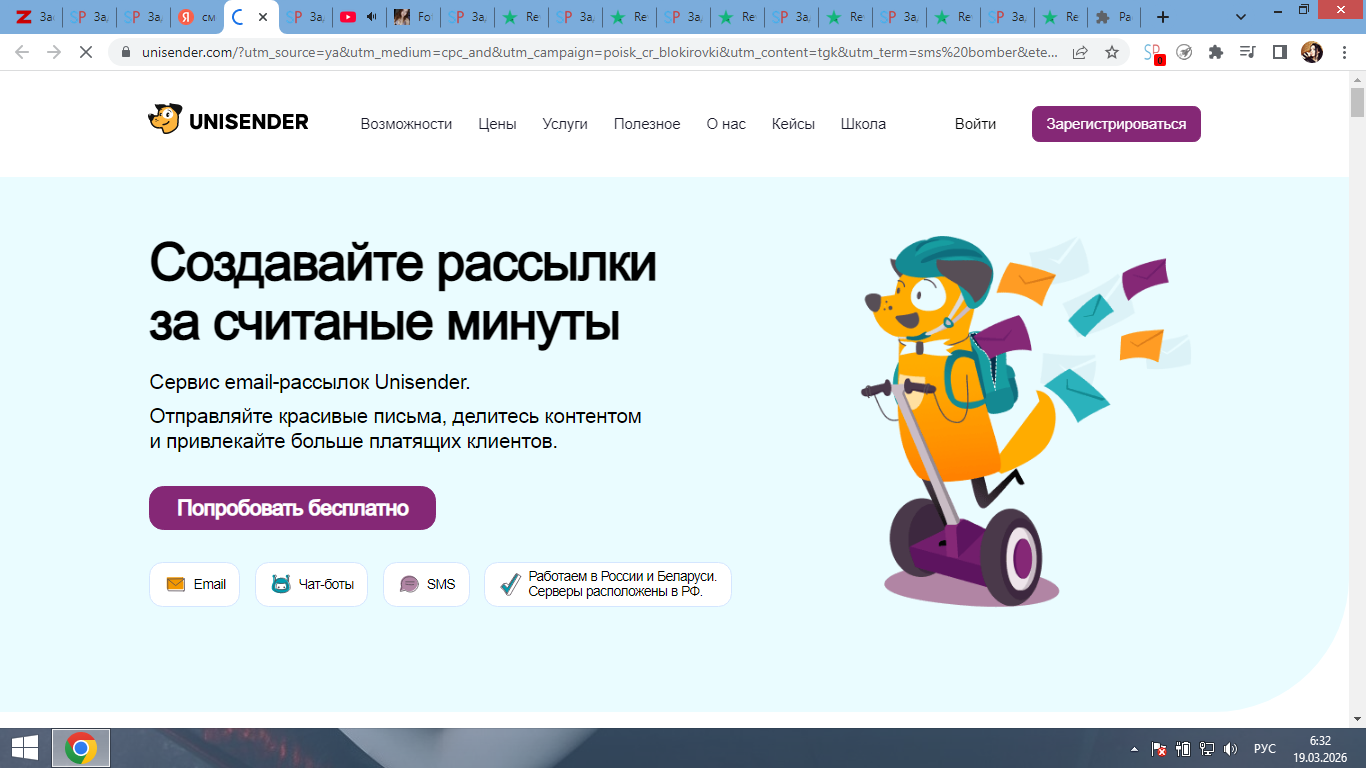Click the Попробовать бесплатно button
The image size is (1366, 768).
tap(292, 508)
